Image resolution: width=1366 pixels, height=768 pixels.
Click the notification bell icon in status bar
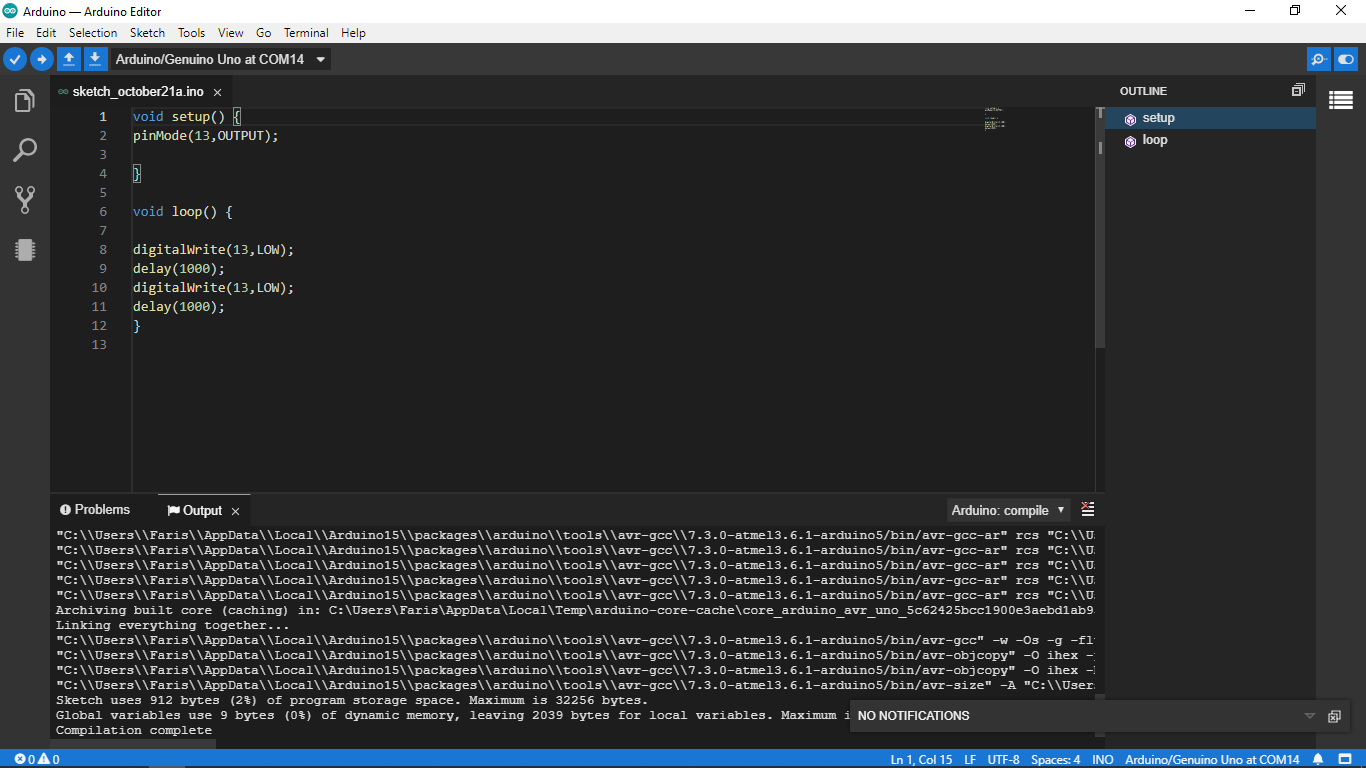[1318, 759]
